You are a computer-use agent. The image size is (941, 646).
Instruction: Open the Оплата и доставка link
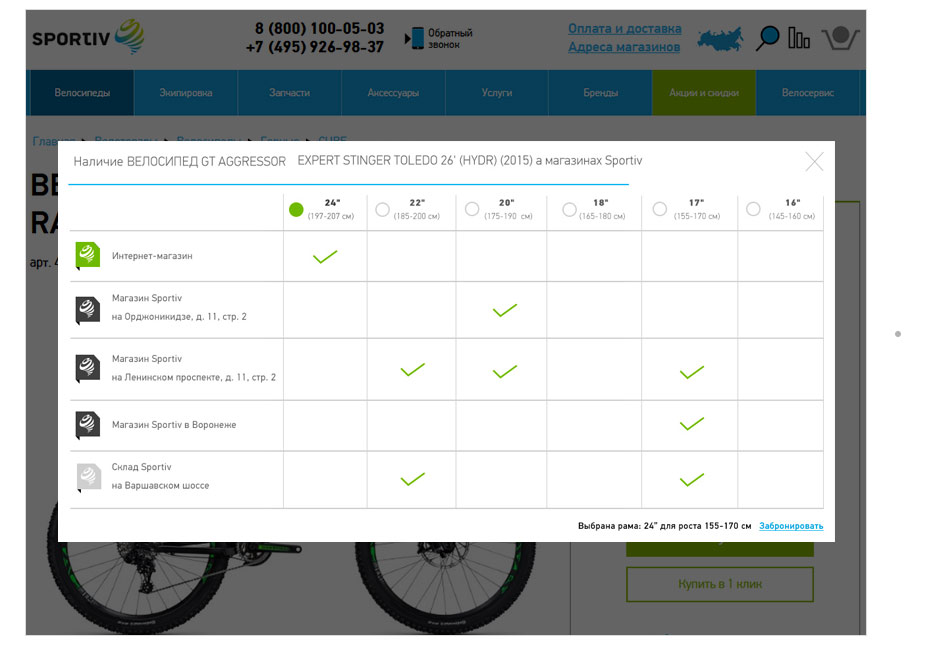(625, 28)
